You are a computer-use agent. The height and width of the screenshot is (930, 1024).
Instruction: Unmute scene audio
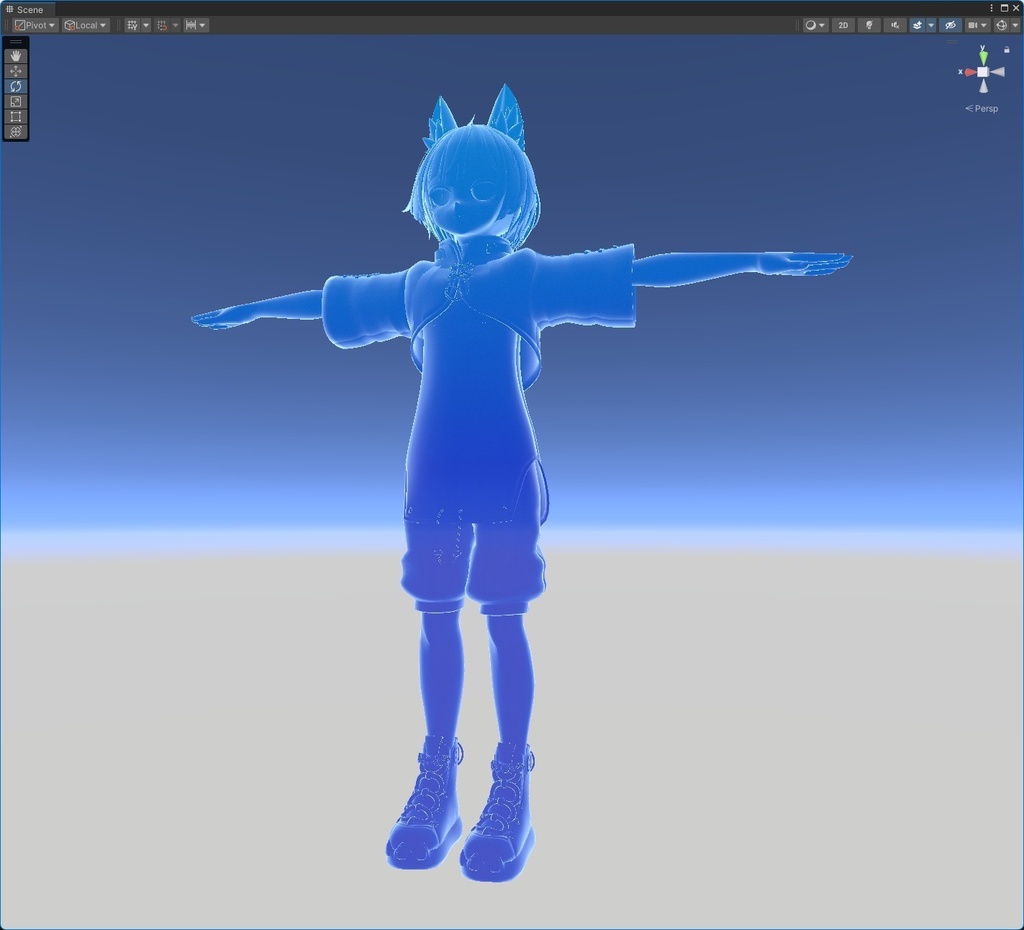pos(895,25)
